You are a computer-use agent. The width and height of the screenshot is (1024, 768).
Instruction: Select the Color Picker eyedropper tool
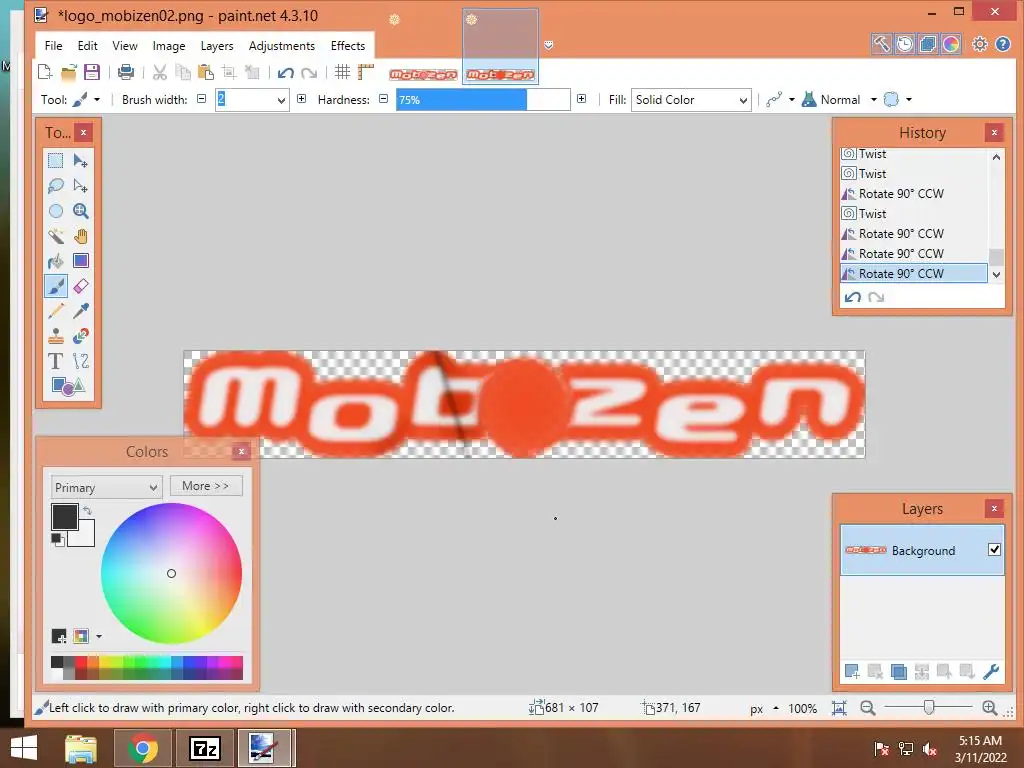click(x=80, y=311)
